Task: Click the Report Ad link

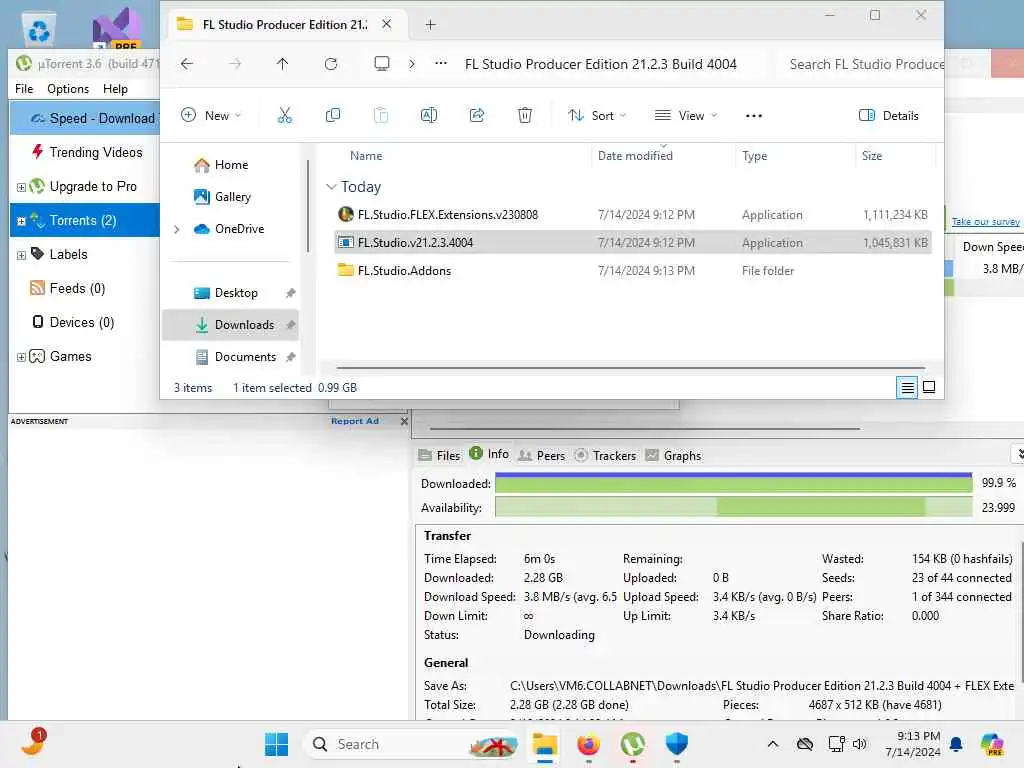Action: coord(355,421)
